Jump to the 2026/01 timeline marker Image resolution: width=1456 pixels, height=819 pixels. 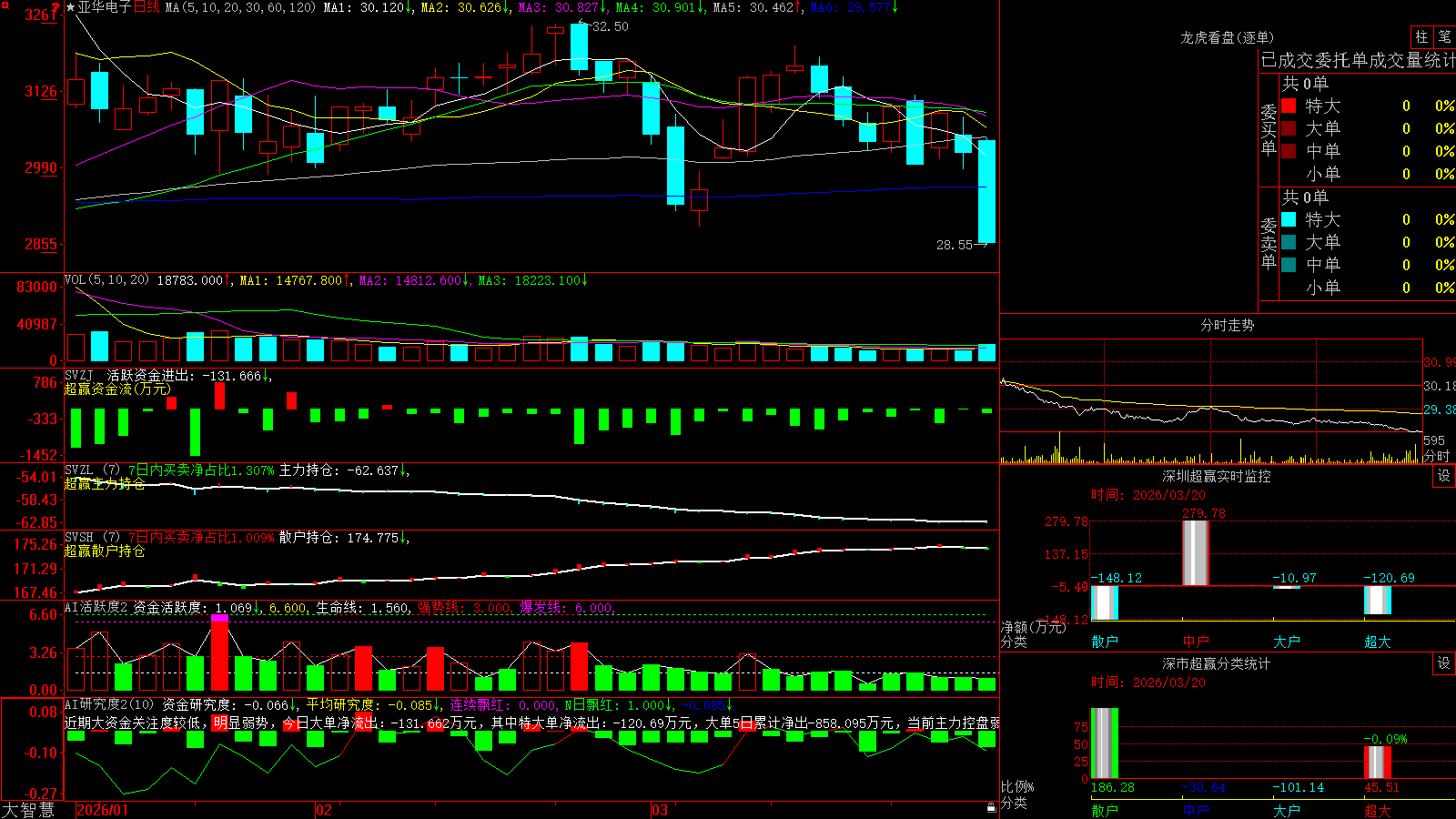tap(103, 810)
